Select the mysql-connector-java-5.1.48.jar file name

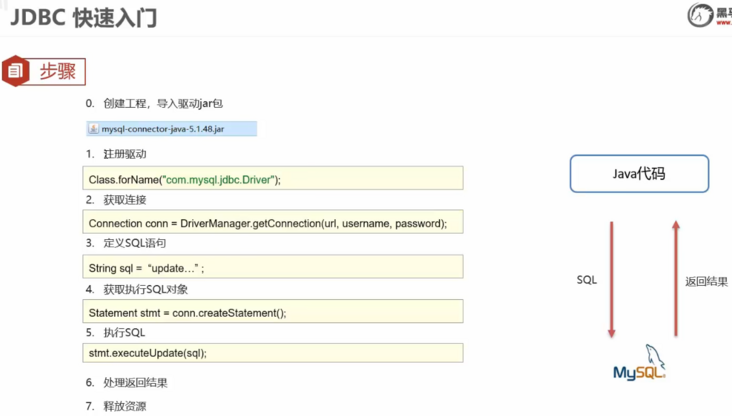coord(162,129)
